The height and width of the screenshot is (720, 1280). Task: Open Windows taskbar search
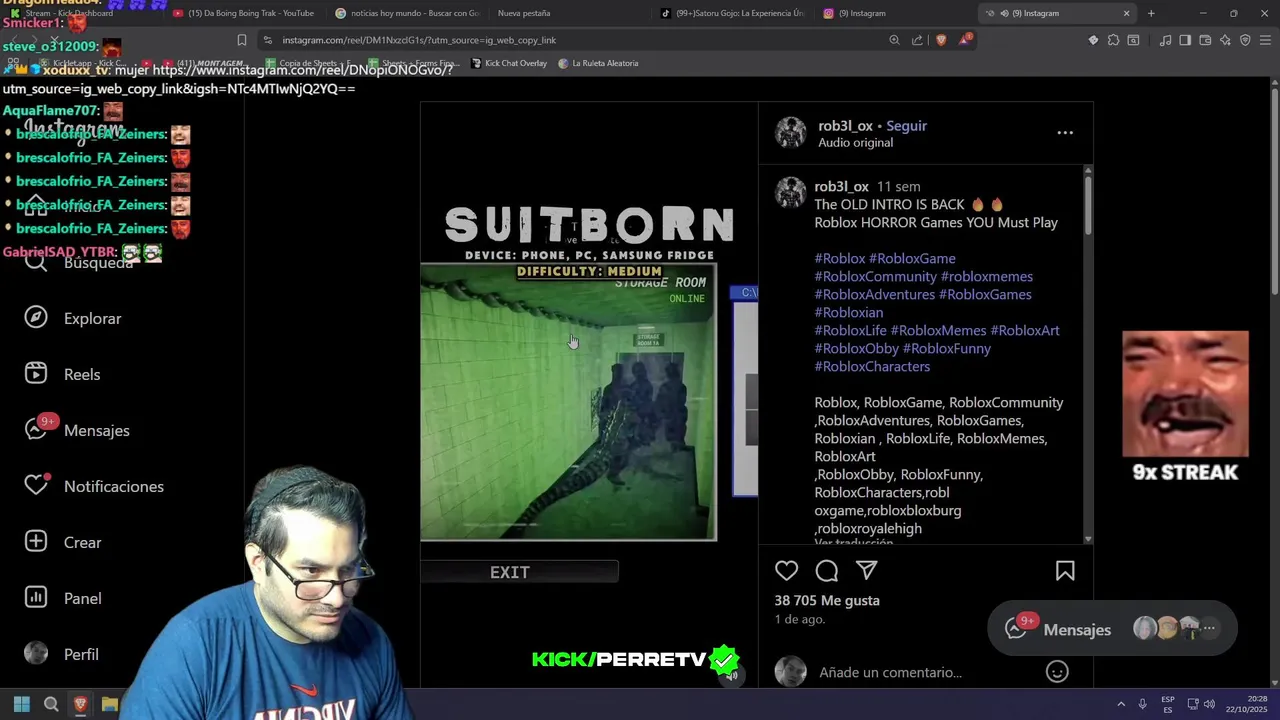coord(51,704)
